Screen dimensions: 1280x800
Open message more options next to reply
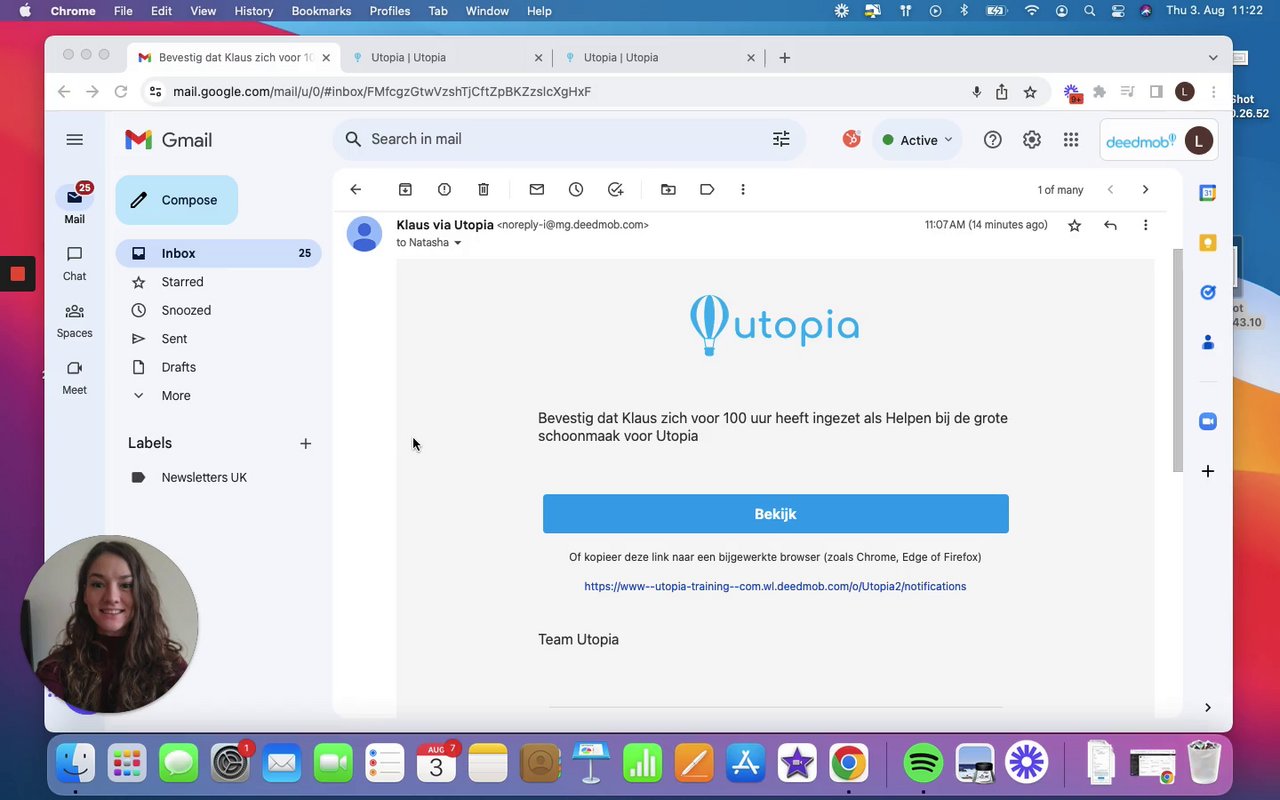click(x=1145, y=225)
